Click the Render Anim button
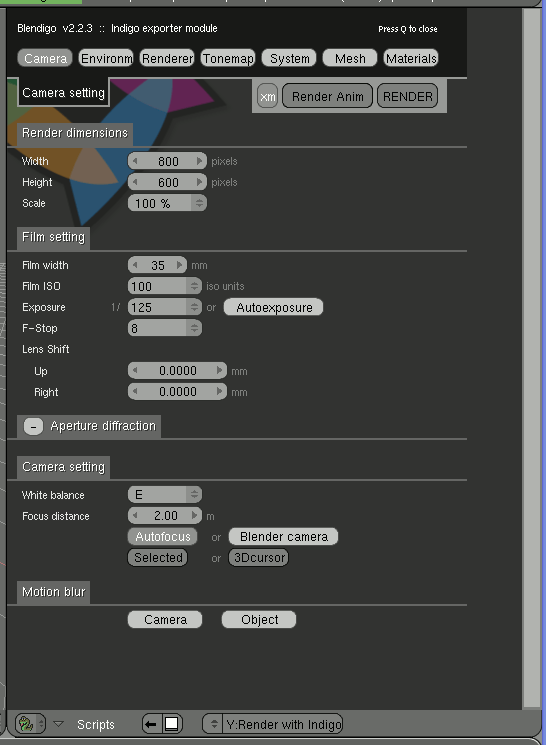Screen dimensions: 546x745 (327, 96)
